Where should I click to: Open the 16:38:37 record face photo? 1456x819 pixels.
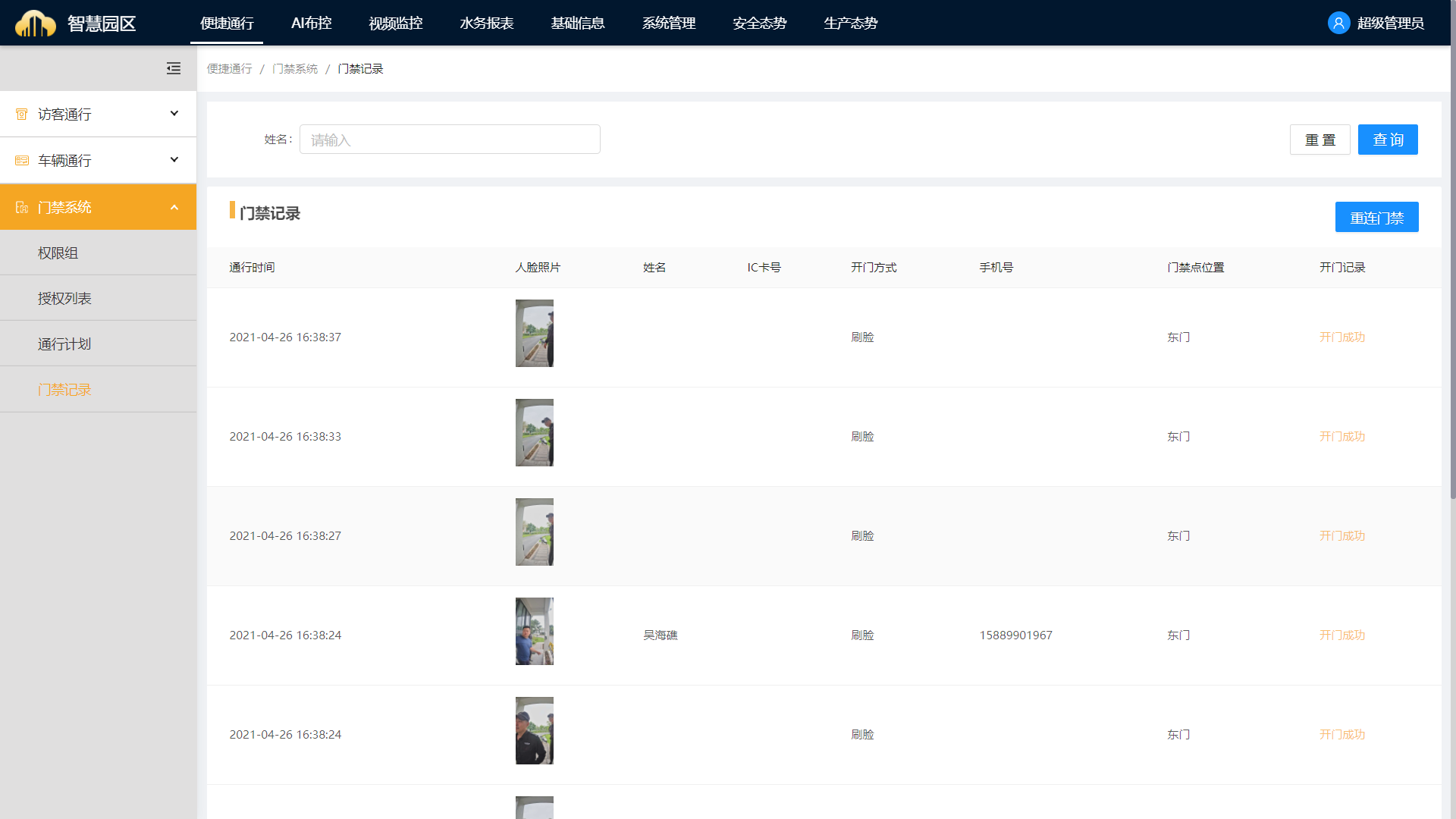coord(535,334)
